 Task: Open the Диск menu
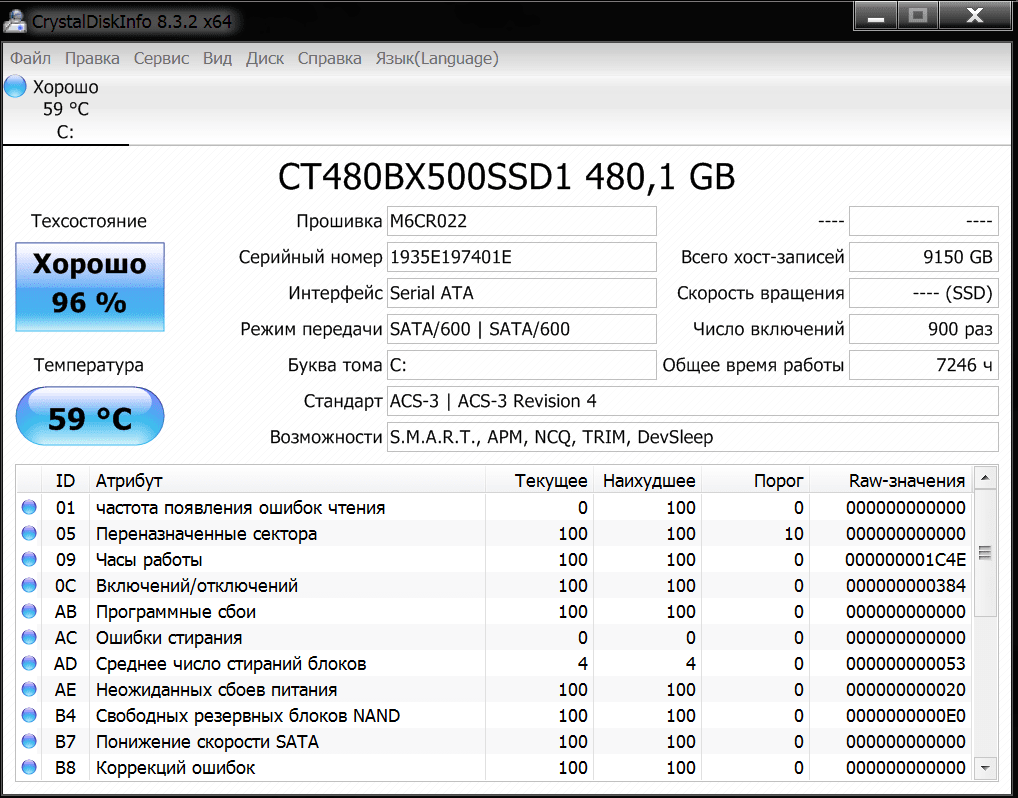[x=265, y=58]
